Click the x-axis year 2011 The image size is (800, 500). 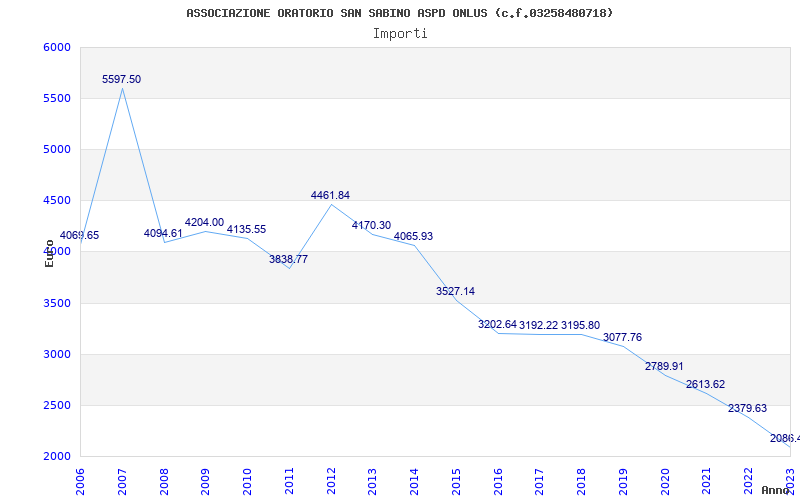(x=289, y=482)
